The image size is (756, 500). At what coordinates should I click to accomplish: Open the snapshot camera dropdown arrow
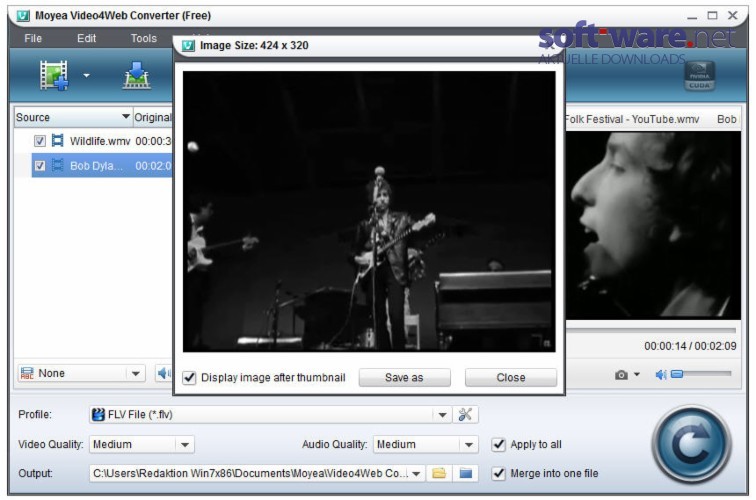636,374
